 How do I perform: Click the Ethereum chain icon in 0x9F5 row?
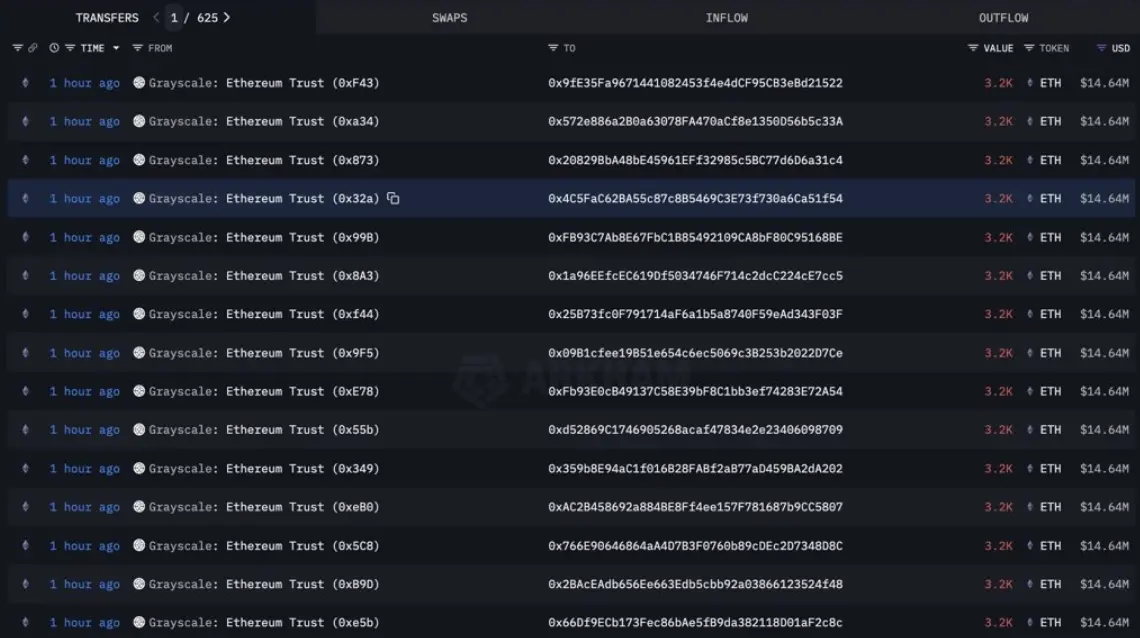coord(25,352)
